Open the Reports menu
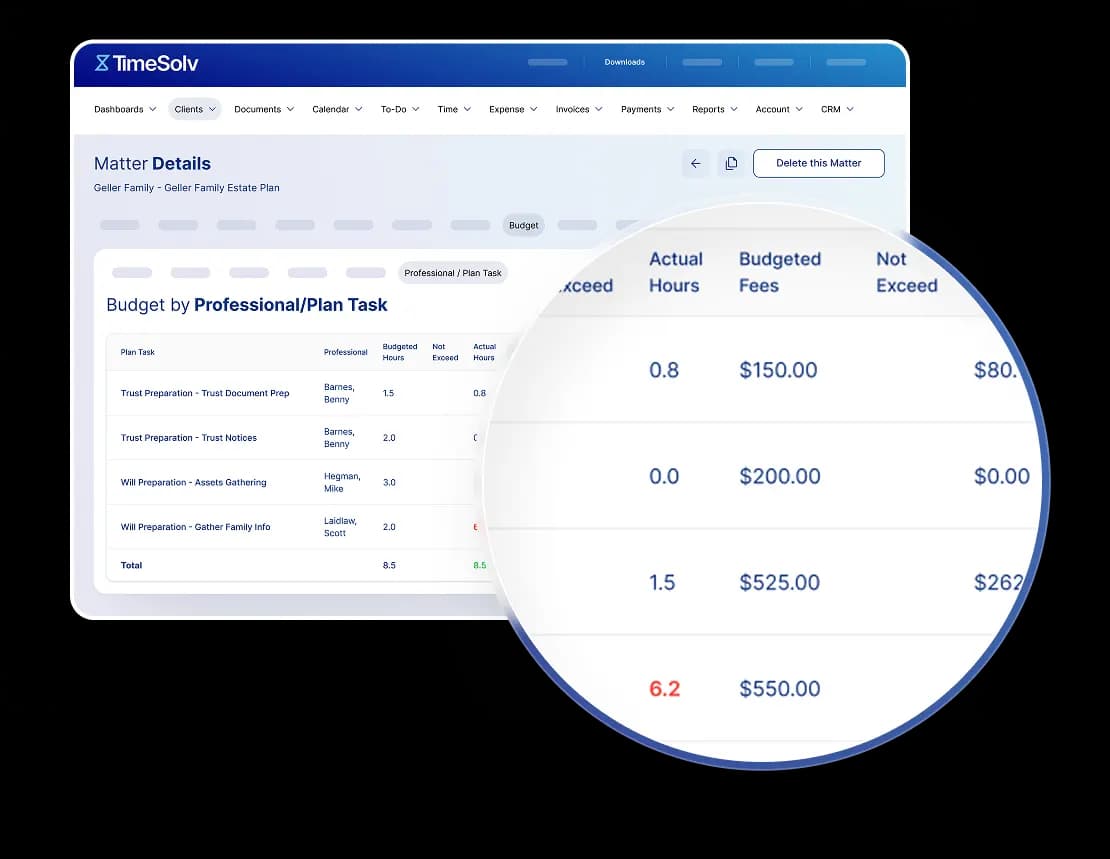The height and width of the screenshot is (859, 1110). (715, 109)
